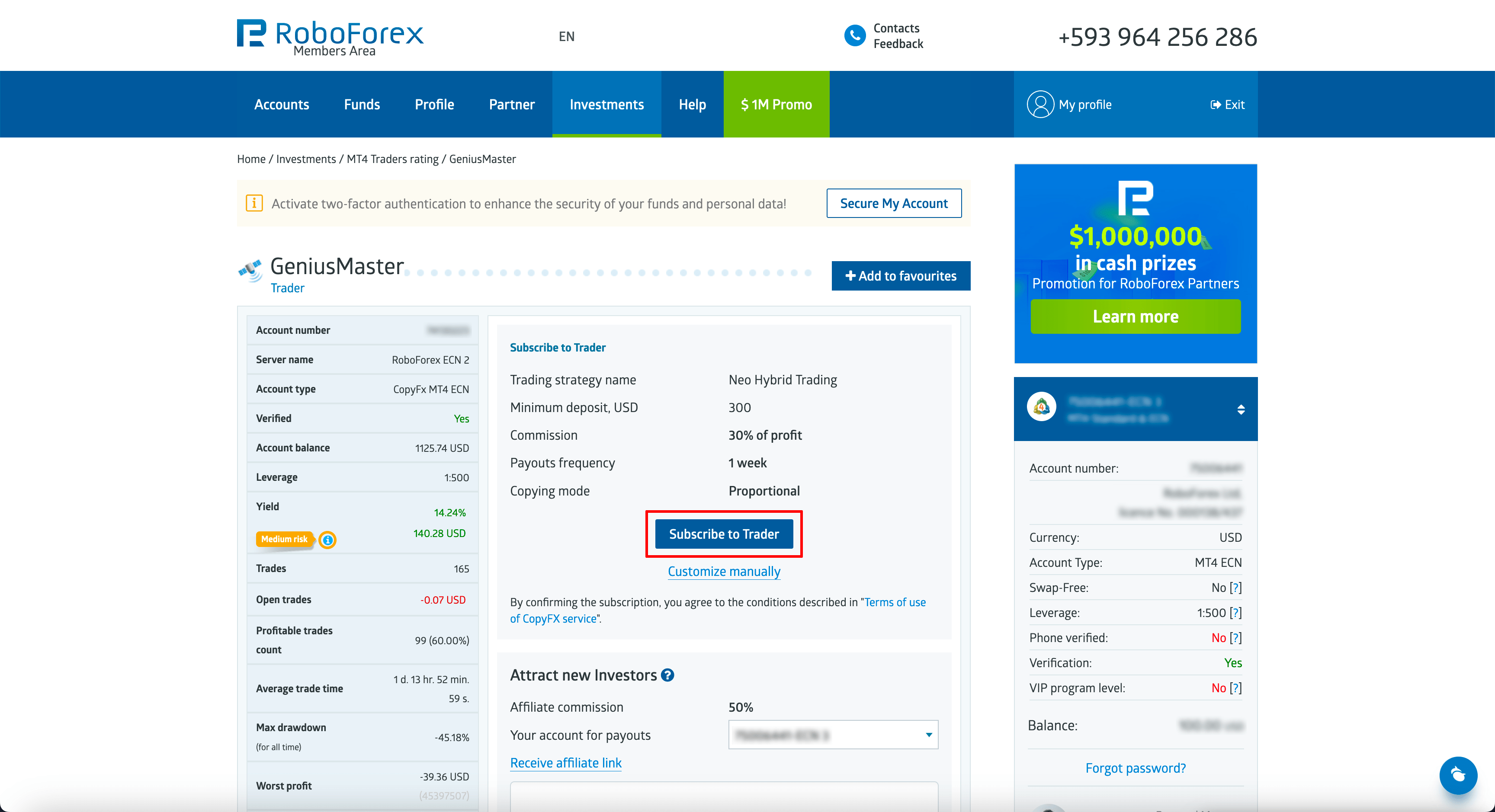The image size is (1495, 812).
Task: Click the Contacts link
Action: click(x=896, y=28)
